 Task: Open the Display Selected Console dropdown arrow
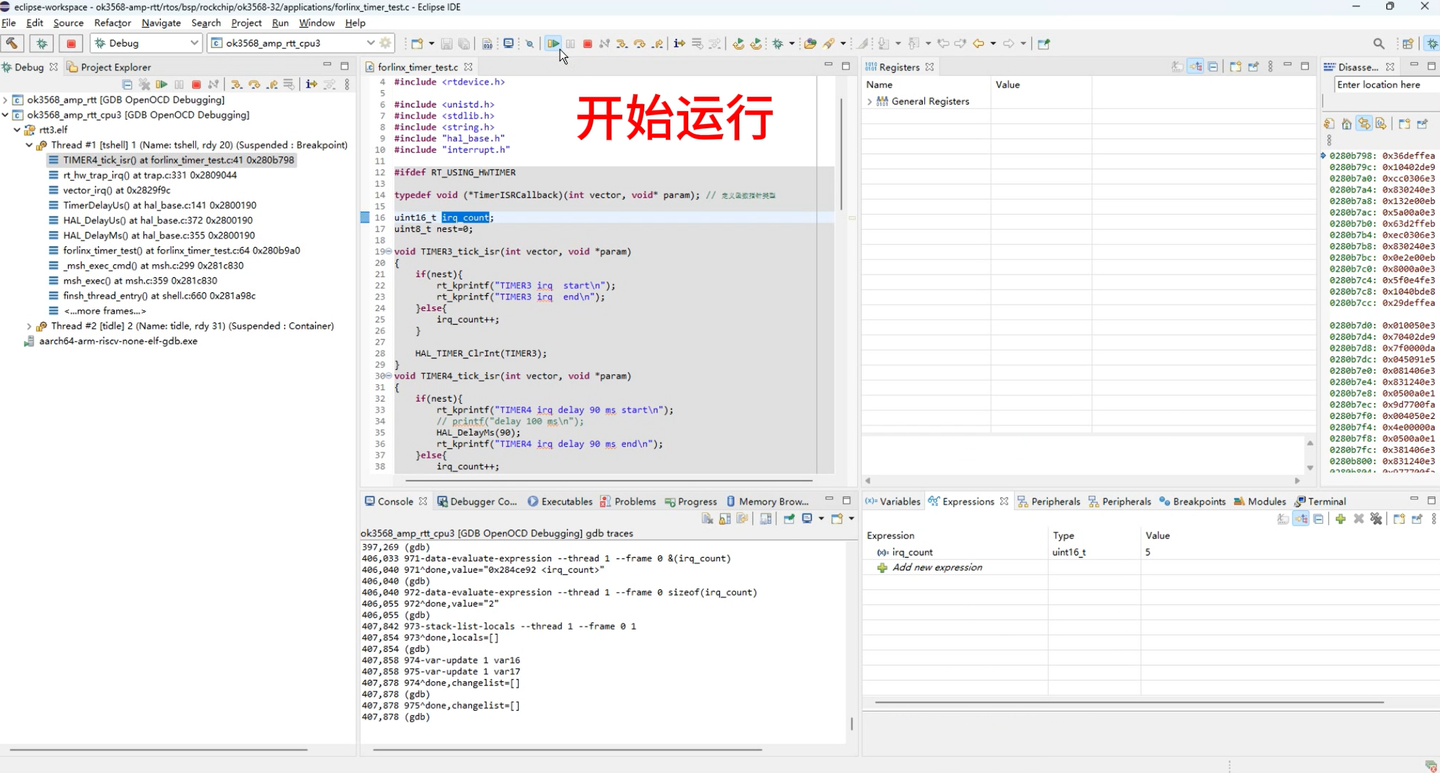tap(821, 519)
